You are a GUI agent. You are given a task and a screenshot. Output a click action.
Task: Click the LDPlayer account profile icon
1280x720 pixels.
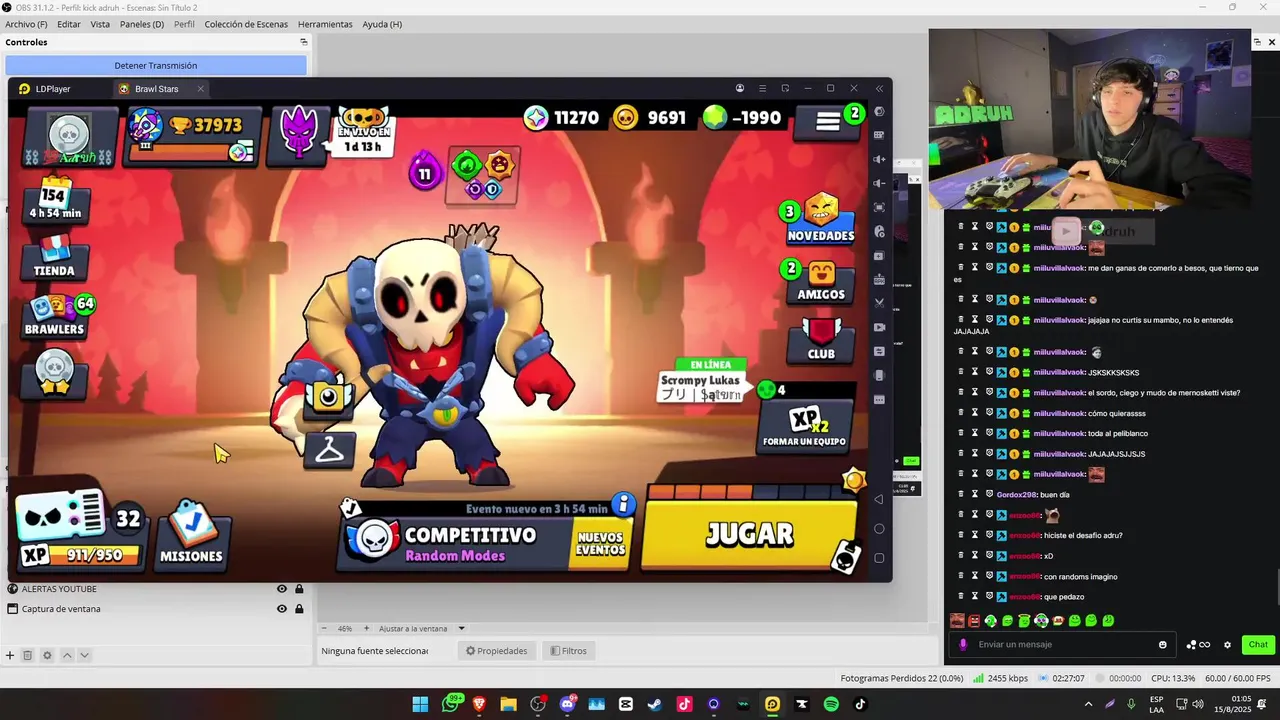coord(740,88)
